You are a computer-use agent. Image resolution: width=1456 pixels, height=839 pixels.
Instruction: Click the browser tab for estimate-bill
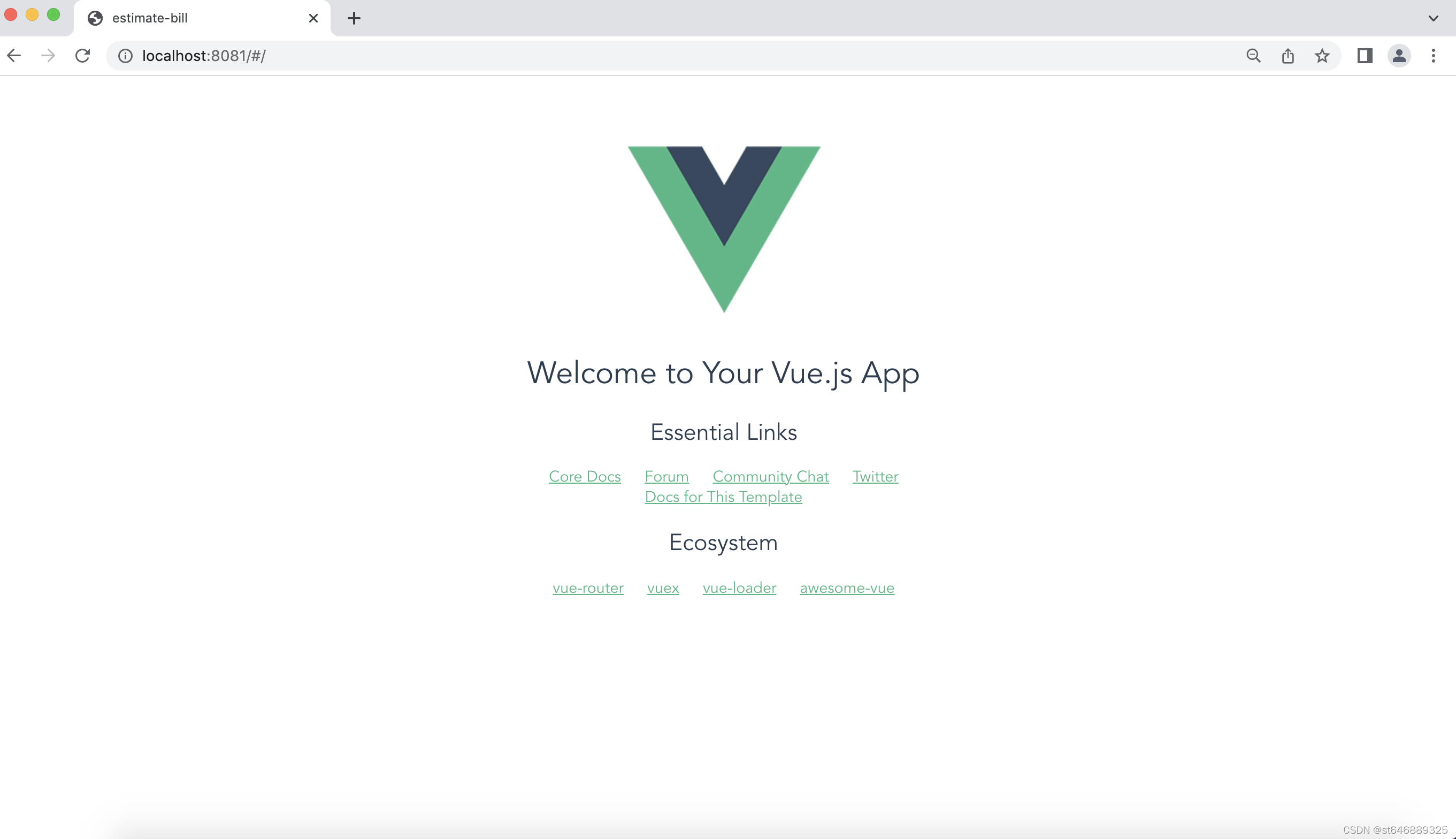click(201, 18)
